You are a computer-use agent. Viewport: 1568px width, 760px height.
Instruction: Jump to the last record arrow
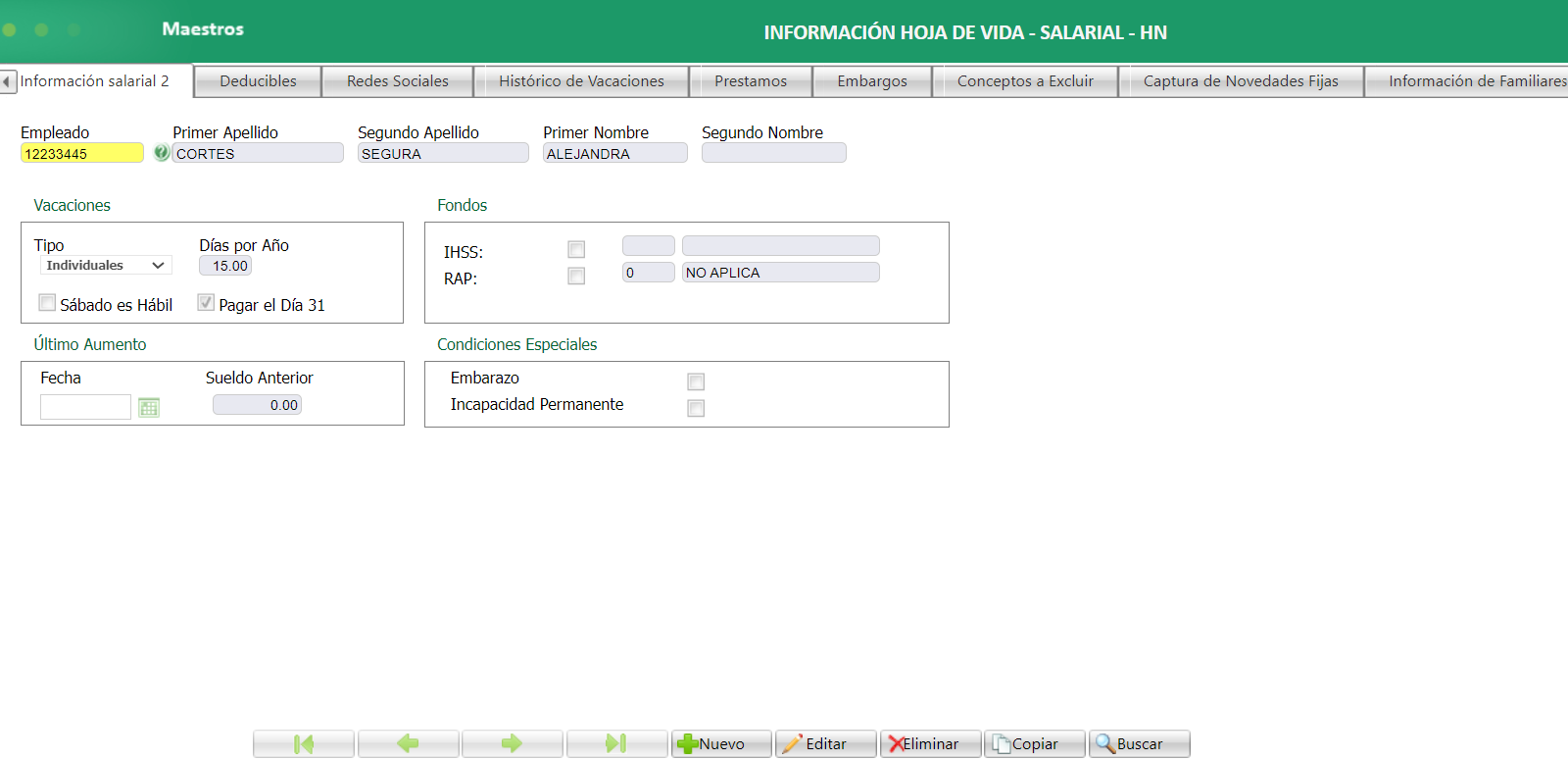(x=617, y=744)
